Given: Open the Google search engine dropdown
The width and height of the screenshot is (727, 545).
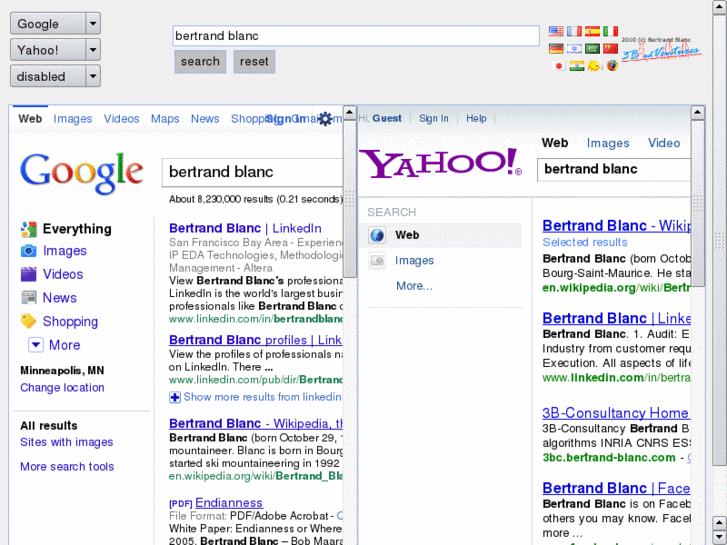Looking at the screenshot, I should [x=93, y=23].
